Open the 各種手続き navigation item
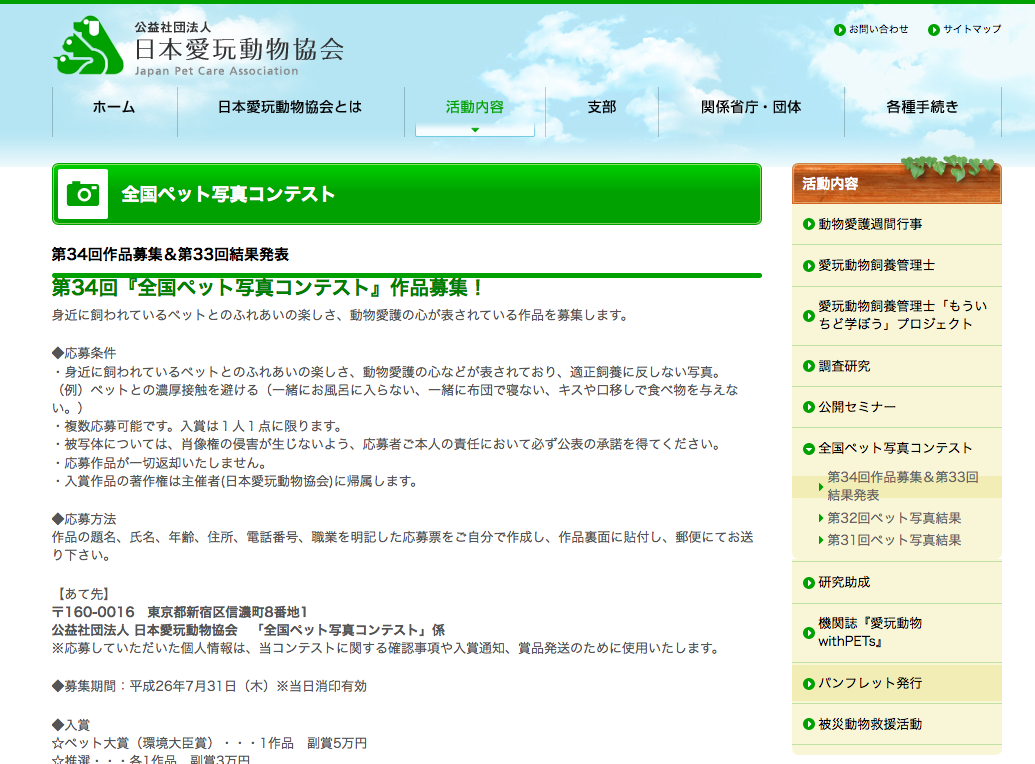This screenshot has height=764, width=1035. pyautogui.click(x=922, y=107)
